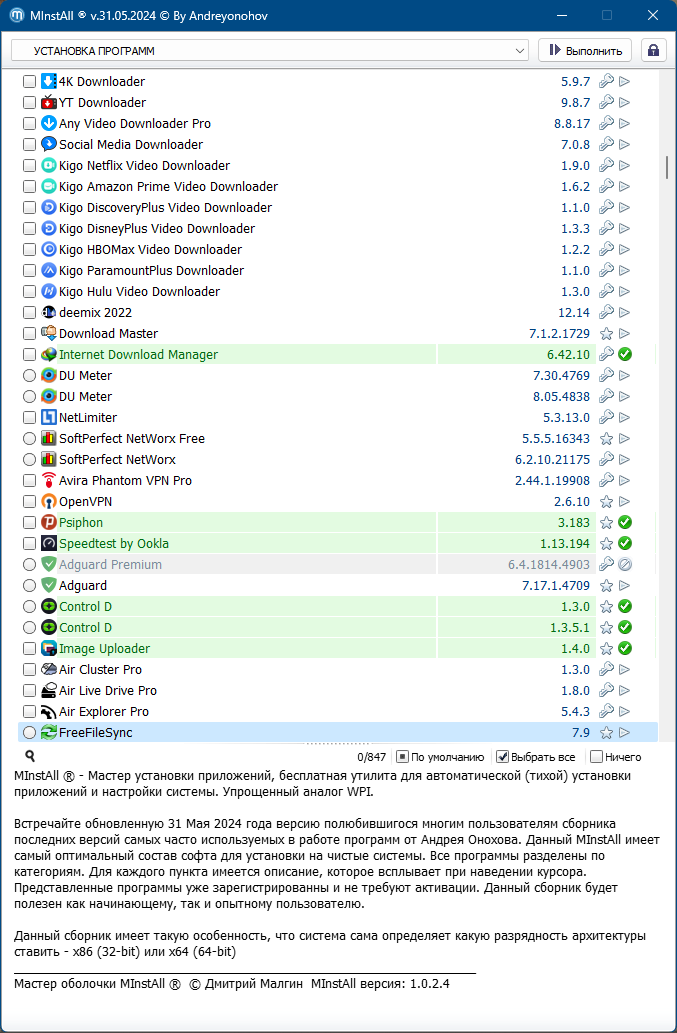Click the key icon for NetLimiter row
Screen dimensions: 677x1033
(607, 418)
